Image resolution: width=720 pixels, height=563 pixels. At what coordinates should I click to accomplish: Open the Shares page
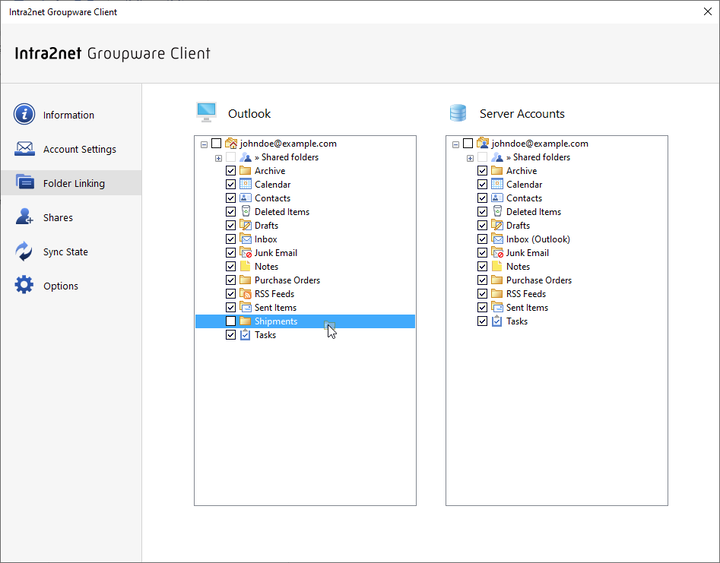click(x=71, y=217)
